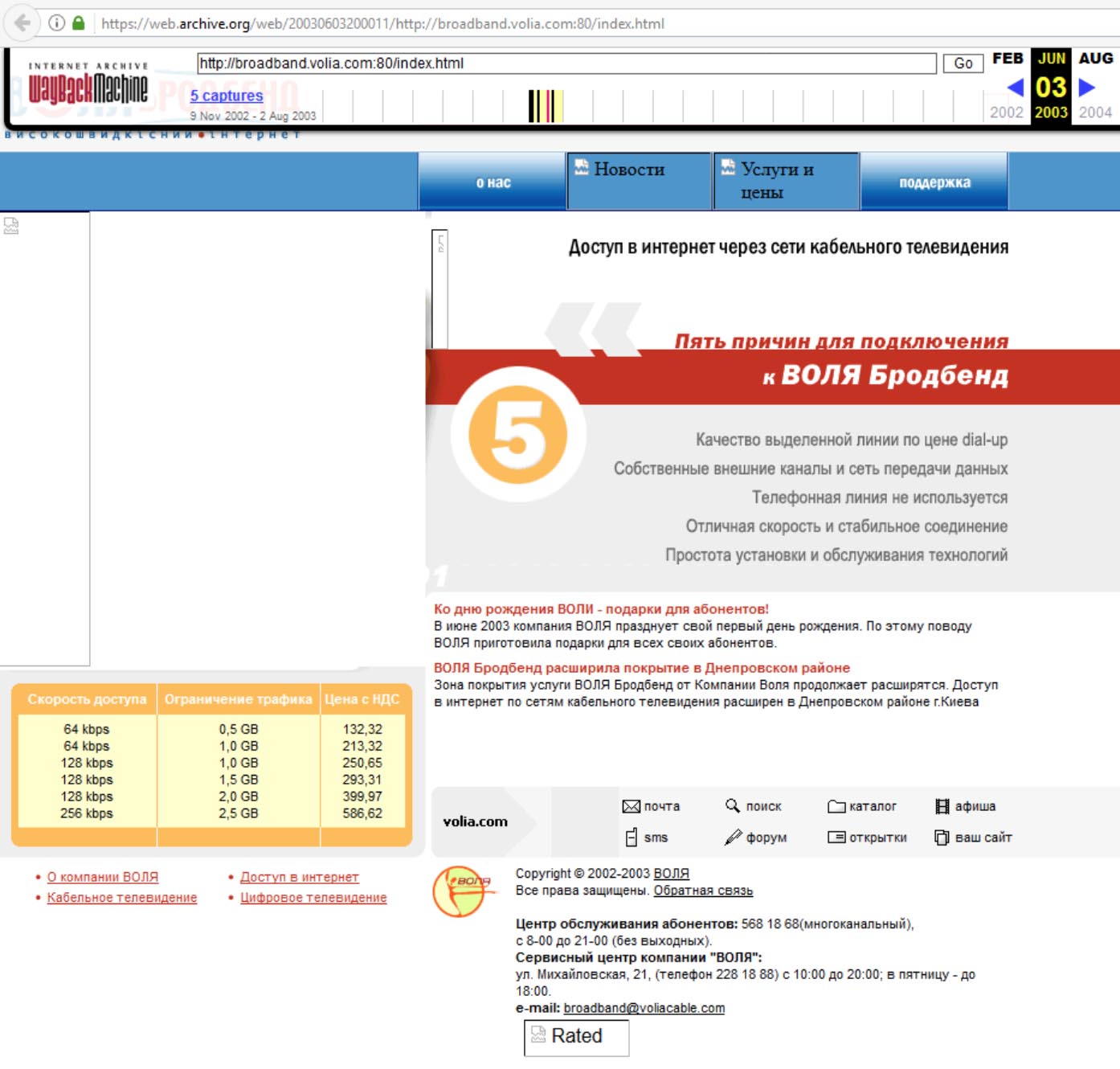Select year 2002 in Wayback navigator
Viewport: 1120px width, 1069px height.
pos(1007,113)
